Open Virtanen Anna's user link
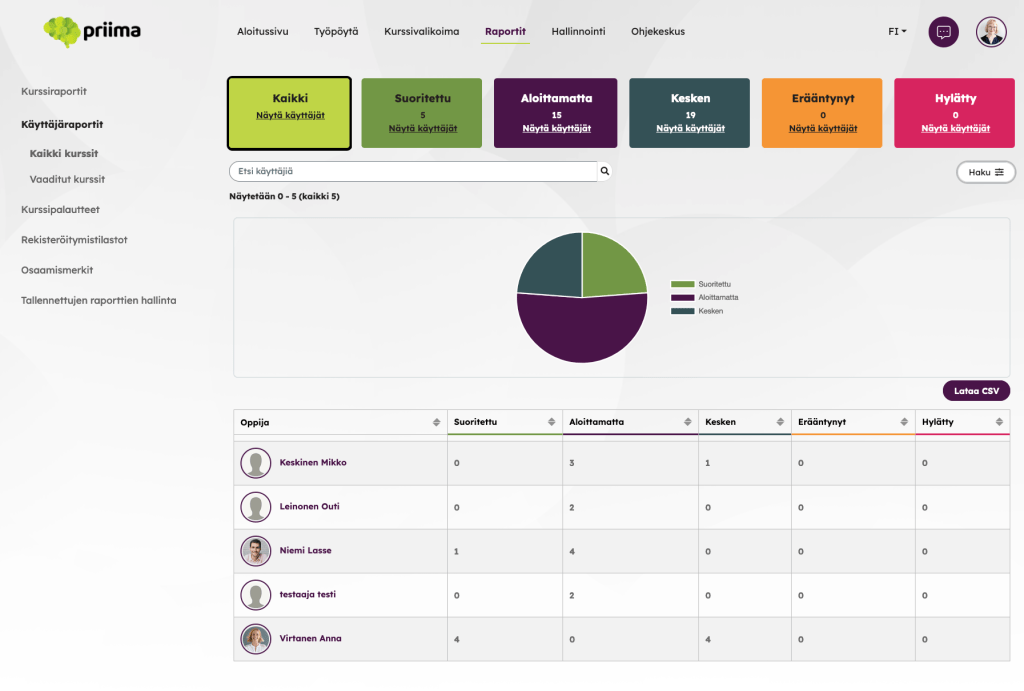Image resolution: width=1024 pixels, height=691 pixels. [x=310, y=639]
